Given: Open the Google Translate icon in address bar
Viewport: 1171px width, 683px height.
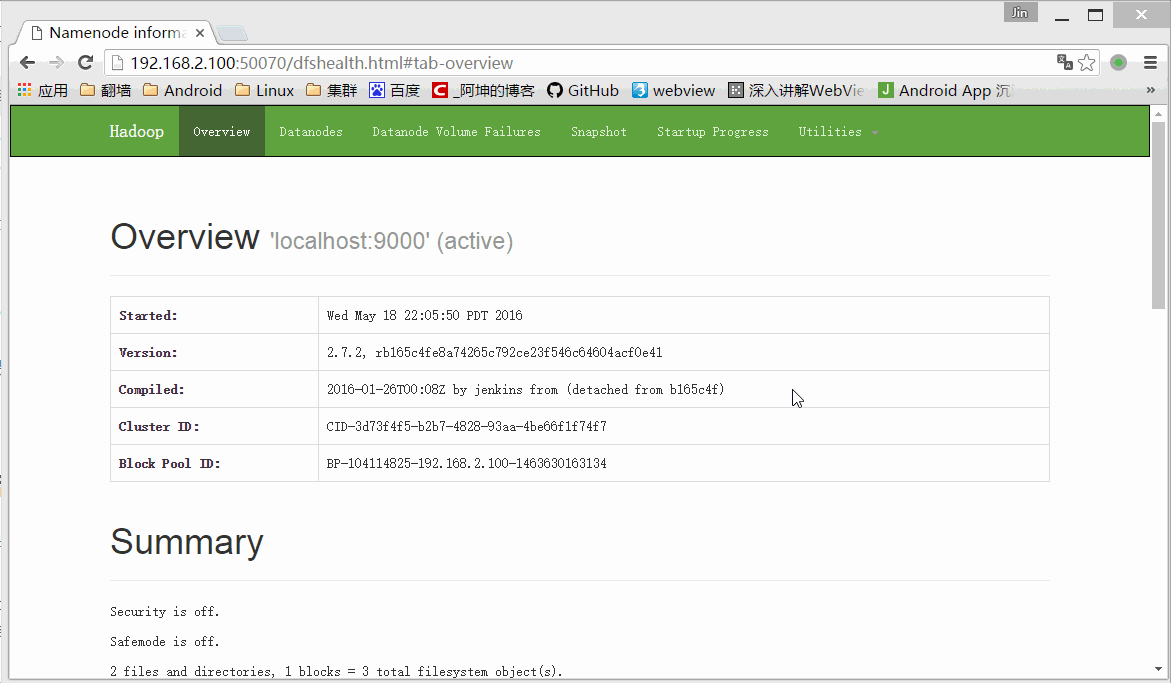Looking at the screenshot, I should [x=1063, y=62].
